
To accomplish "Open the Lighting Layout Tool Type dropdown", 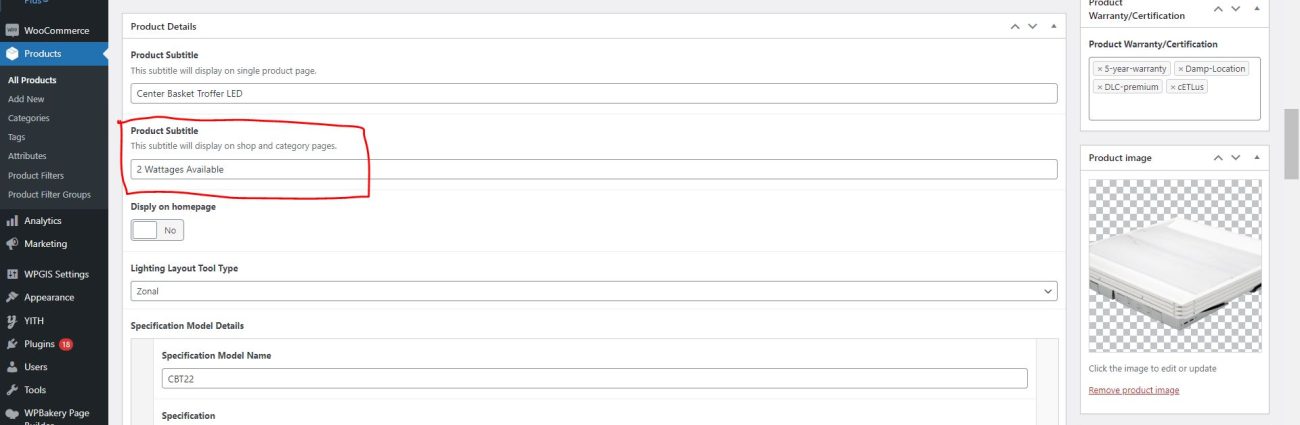I will click(x=593, y=291).
